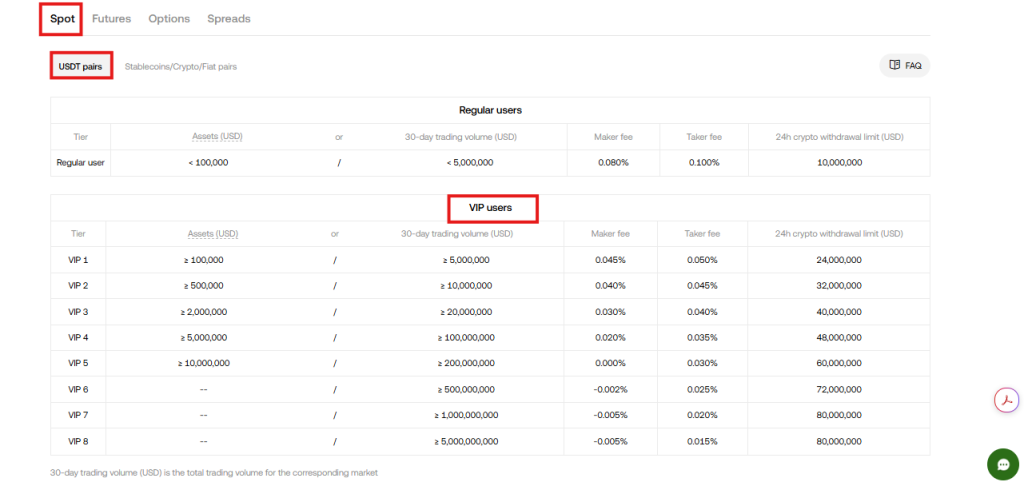Click VIP 2 assets ≥ 500,000
1024x482 pixels.
[x=204, y=285]
